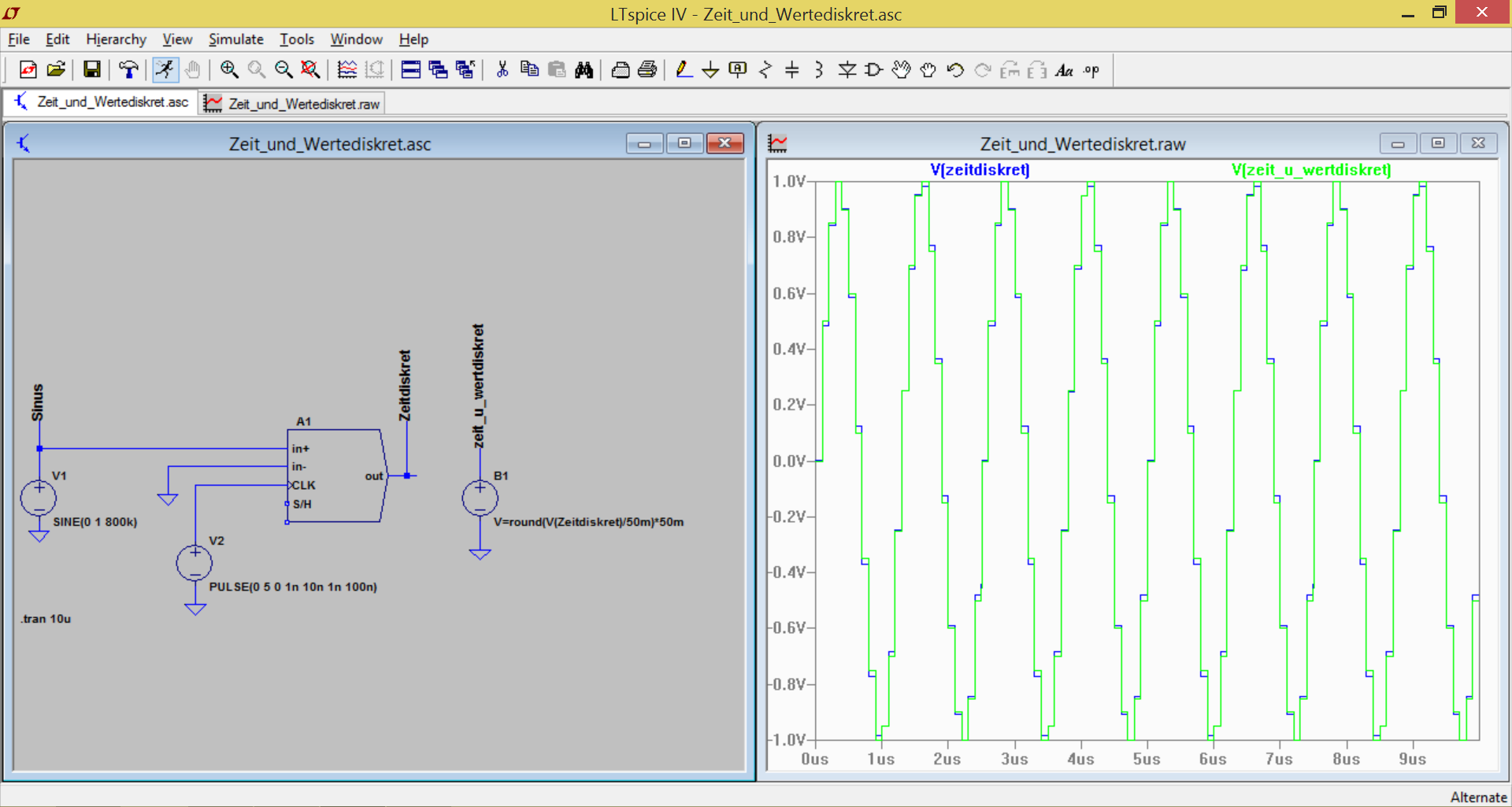Screen dimensions: 1512x807
Task: Open the Help menu
Action: click(413, 39)
